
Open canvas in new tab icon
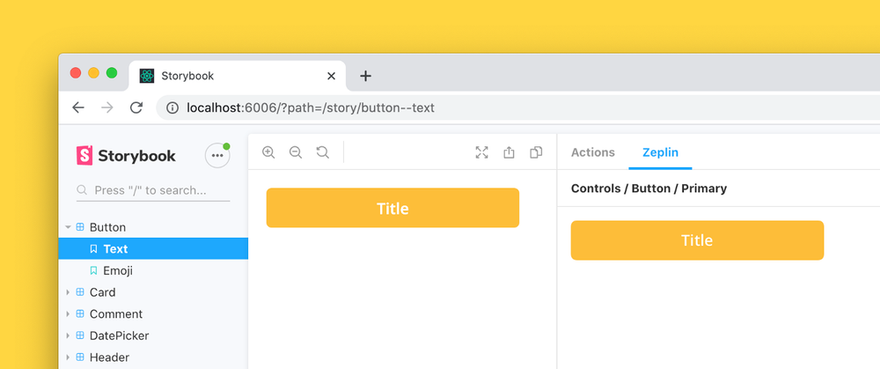click(508, 152)
